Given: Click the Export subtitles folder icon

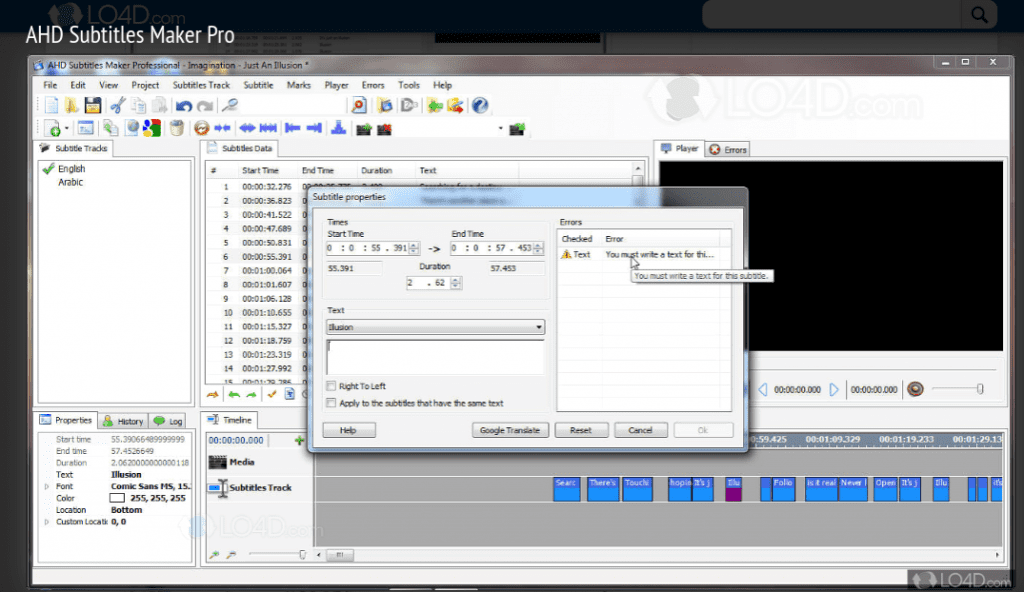Looking at the screenshot, I should click(x=455, y=105).
